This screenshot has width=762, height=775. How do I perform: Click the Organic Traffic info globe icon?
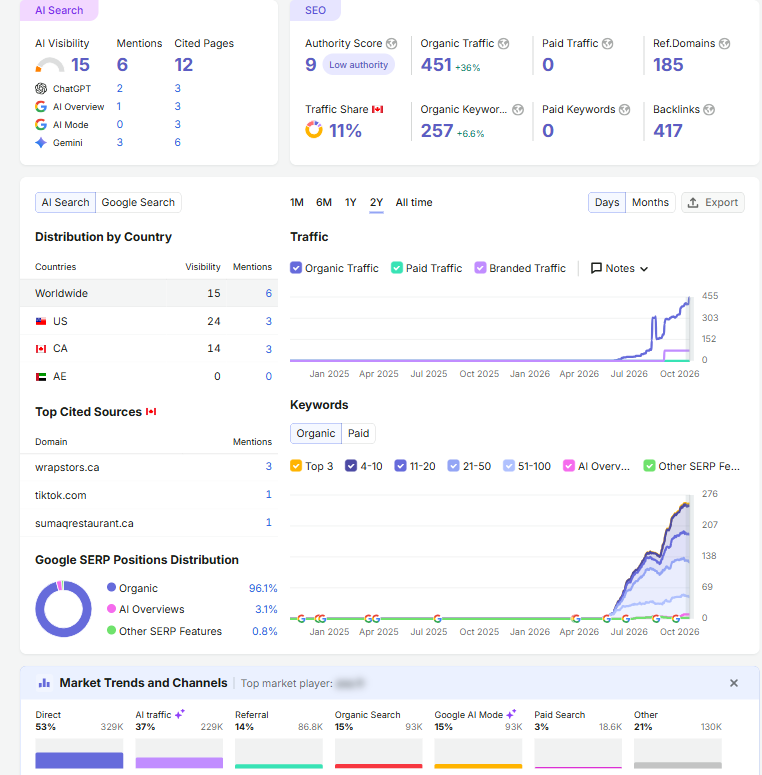coord(504,43)
